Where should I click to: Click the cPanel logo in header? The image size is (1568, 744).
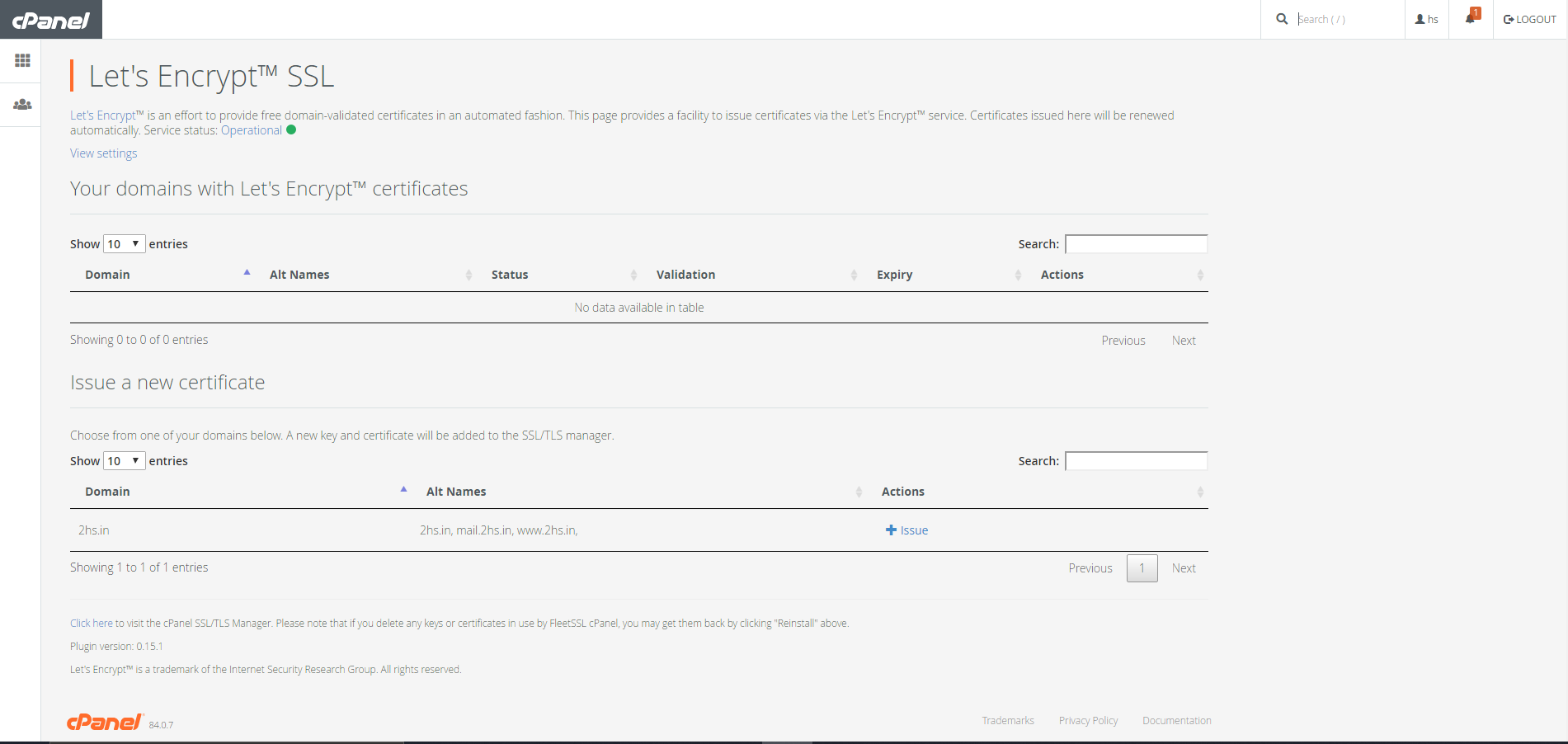point(51,20)
